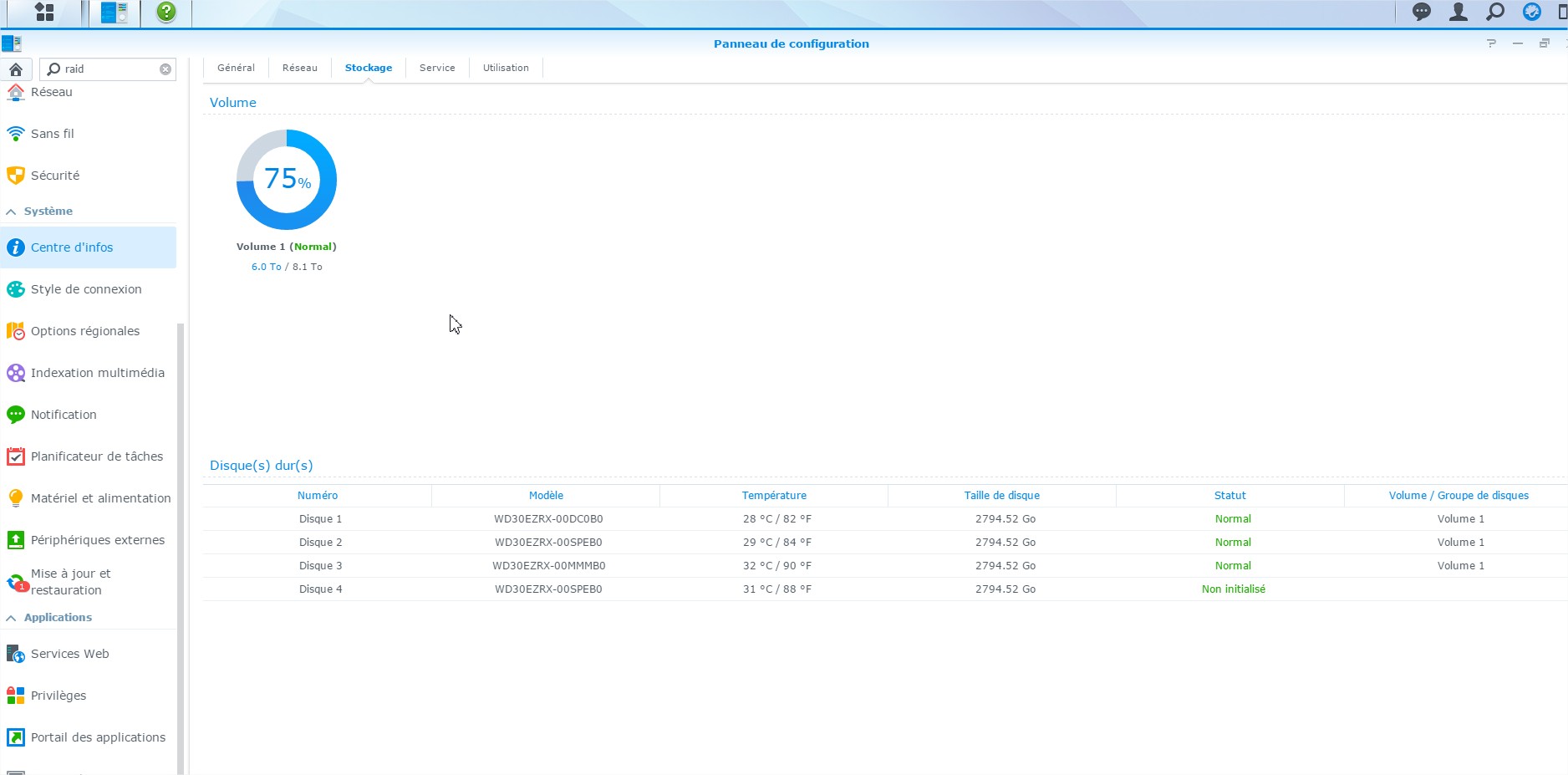Collapse the Système section
Screen dimensions: 1568x775
[11, 212]
